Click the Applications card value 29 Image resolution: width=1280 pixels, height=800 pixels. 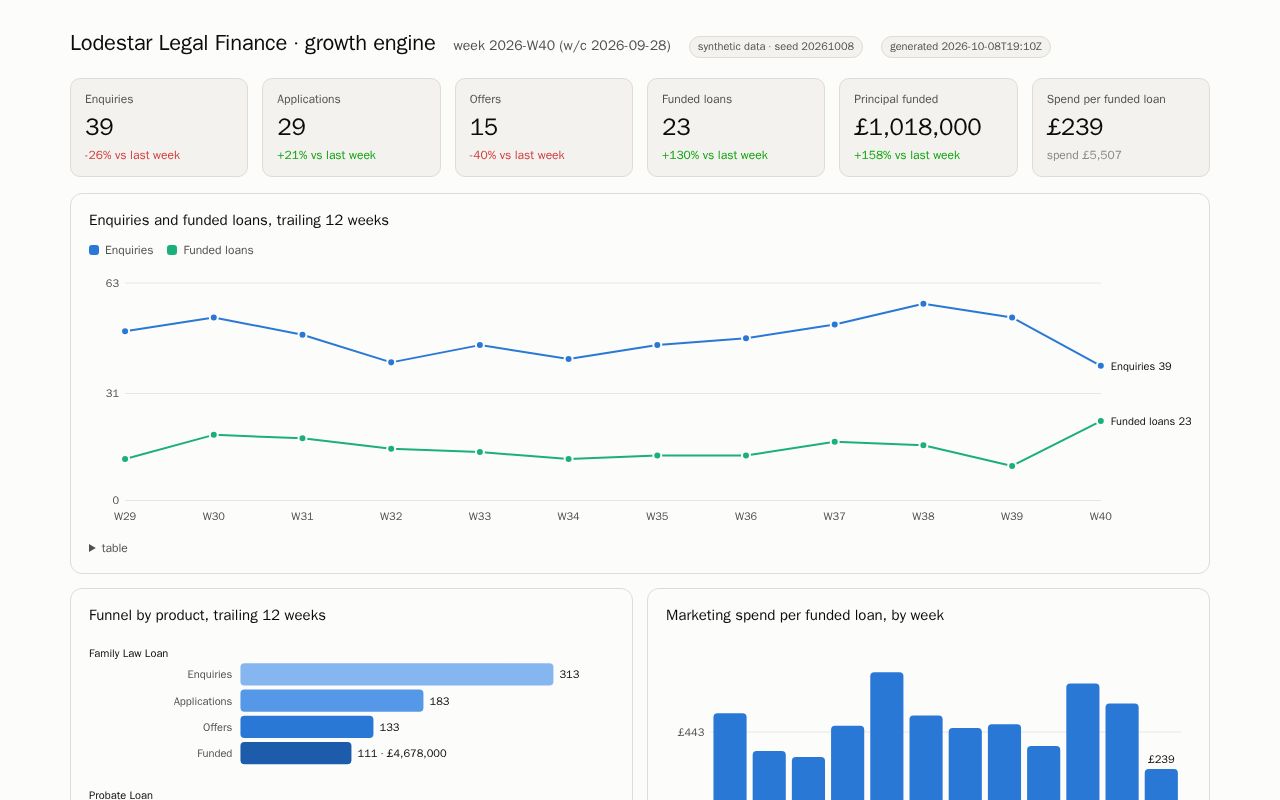(x=291, y=127)
